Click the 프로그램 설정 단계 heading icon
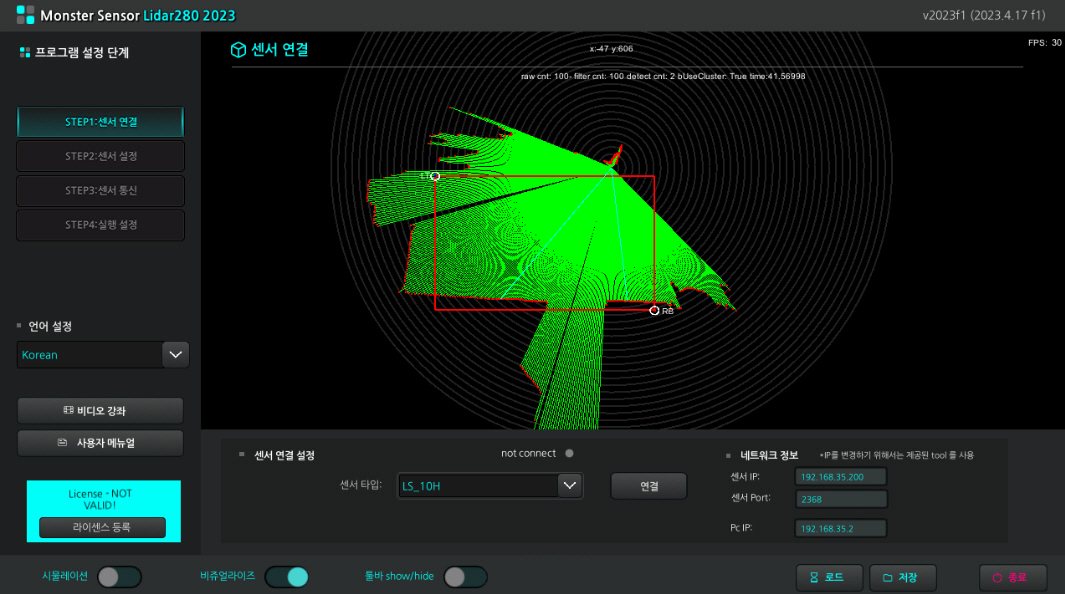The width and height of the screenshot is (1065, 594). (x=25, y=52)
